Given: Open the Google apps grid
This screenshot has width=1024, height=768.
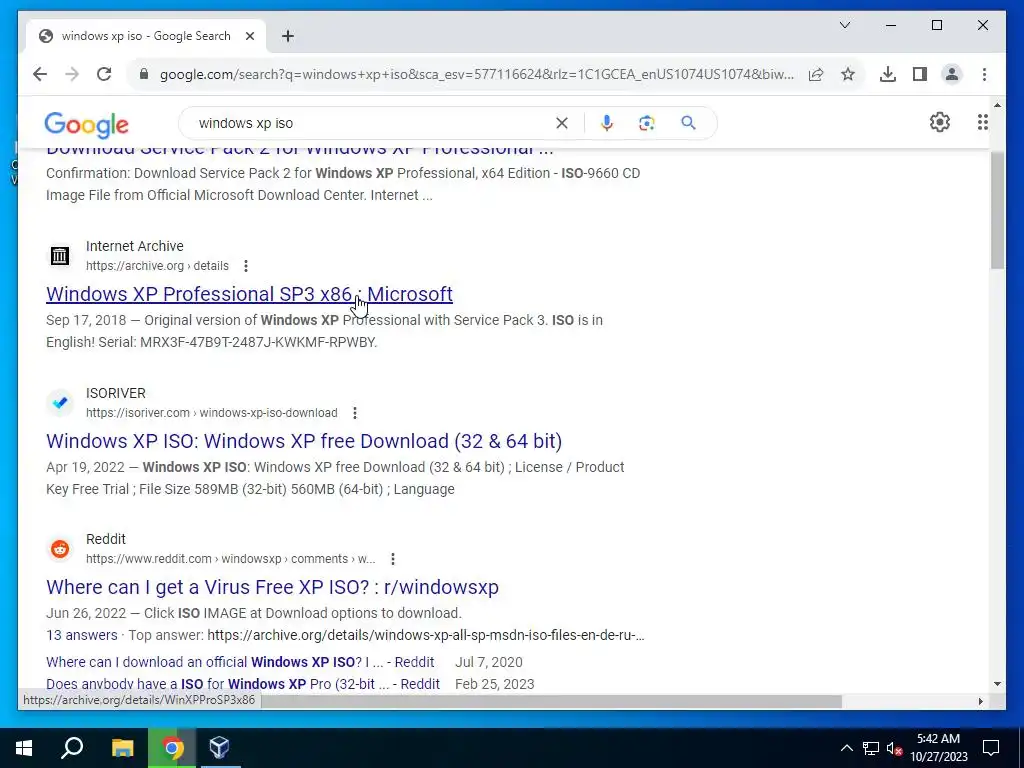Looking at the screenshot, I should click(x=982, y=122).
